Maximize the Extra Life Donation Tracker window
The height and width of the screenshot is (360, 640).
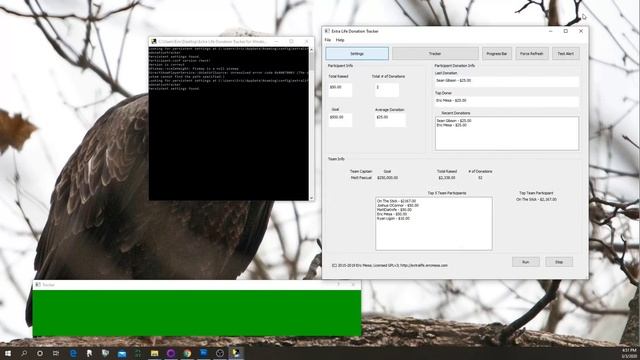coord(566,31)
